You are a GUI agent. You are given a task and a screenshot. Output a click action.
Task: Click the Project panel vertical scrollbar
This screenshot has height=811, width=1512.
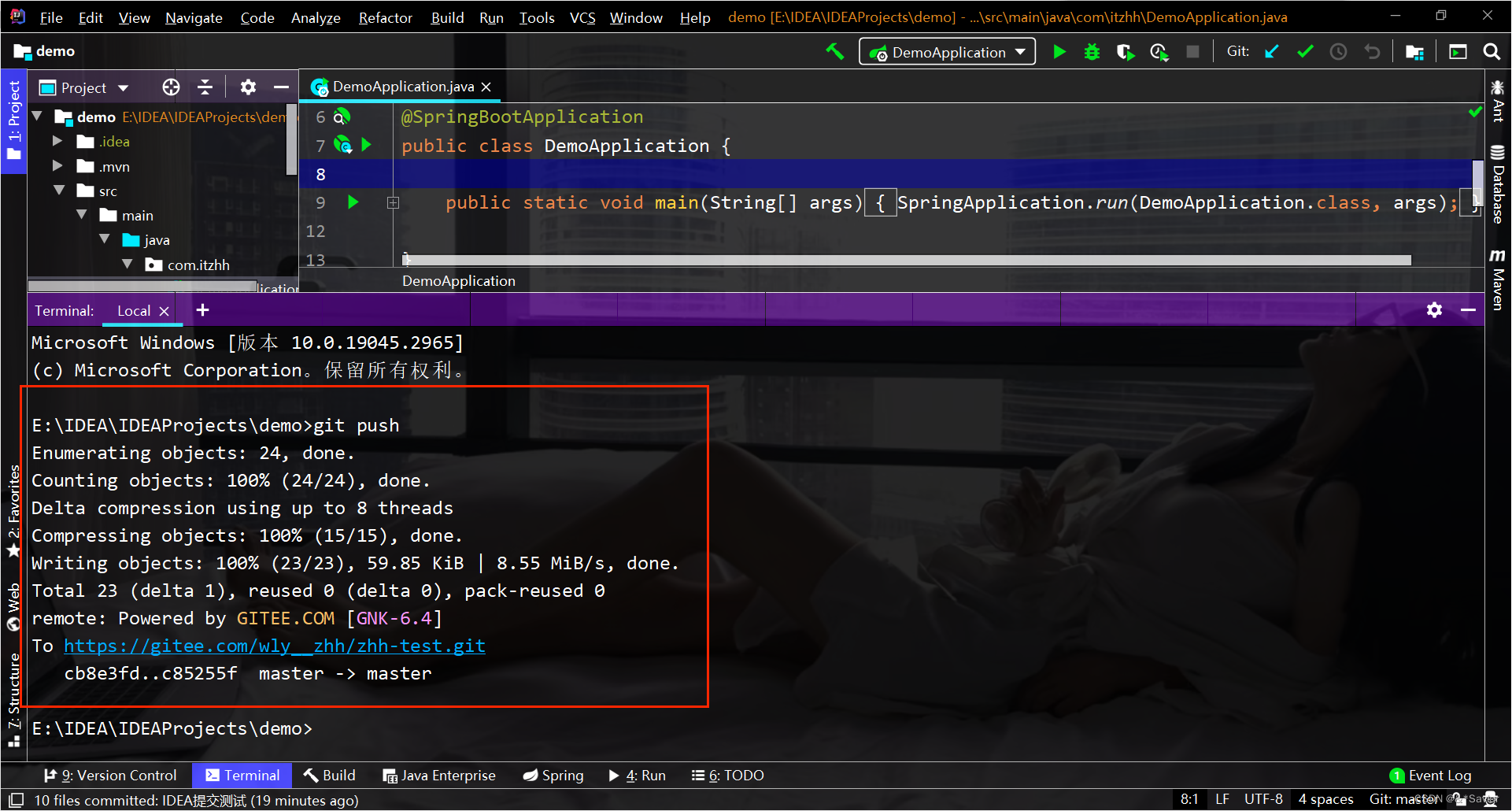tap(292, 139)
